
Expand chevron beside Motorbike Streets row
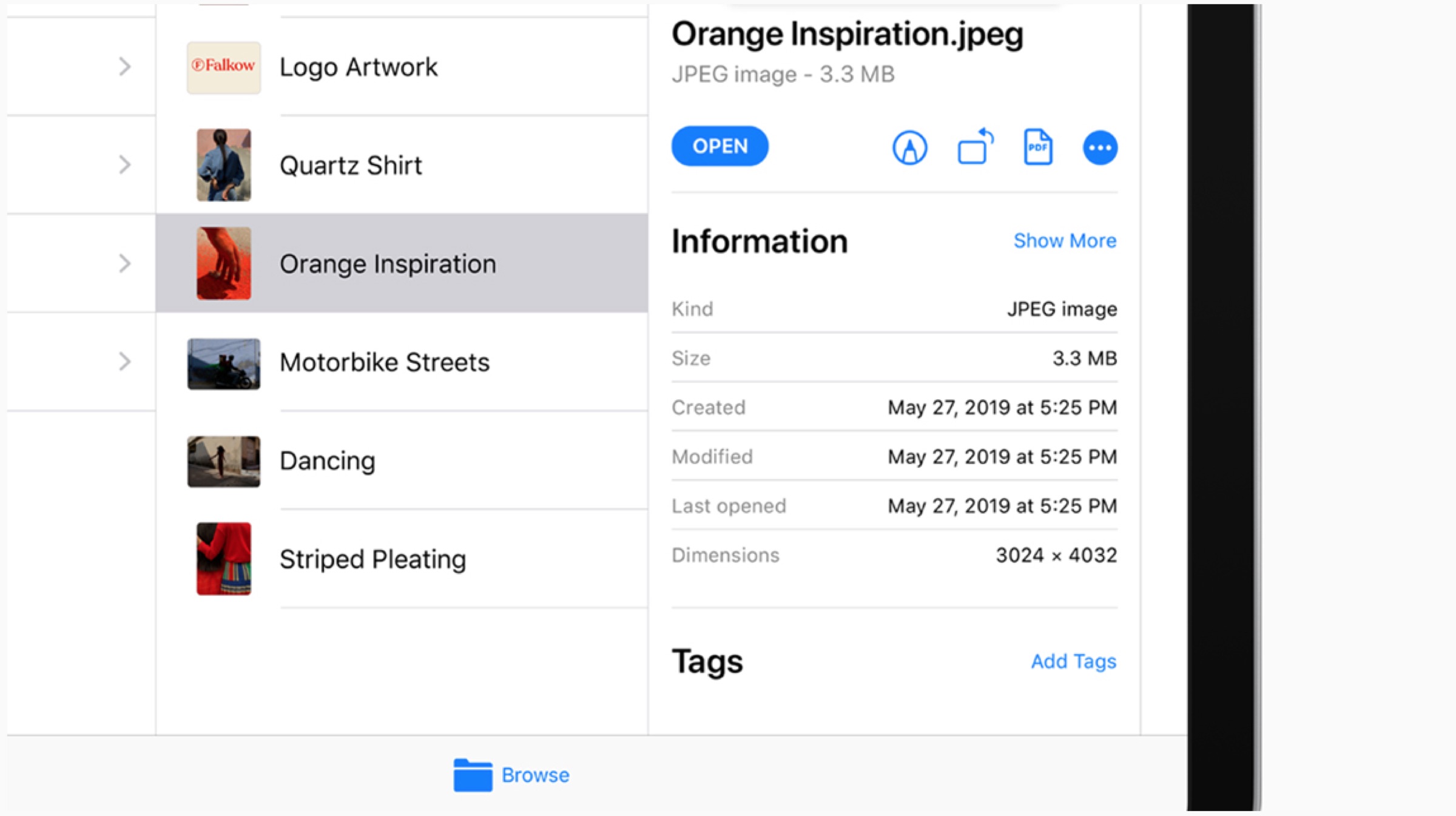[x=124, y=362]
